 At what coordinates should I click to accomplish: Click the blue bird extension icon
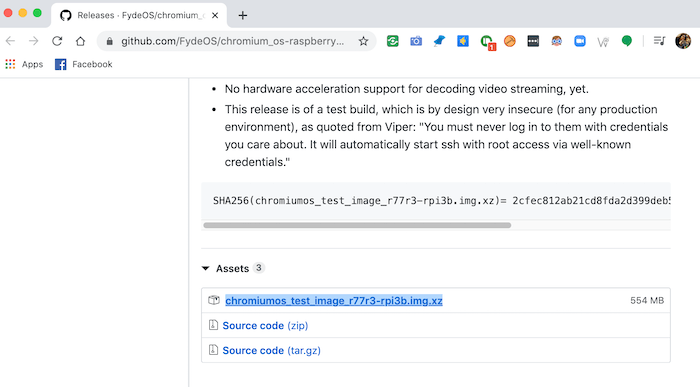click(439, 41)
